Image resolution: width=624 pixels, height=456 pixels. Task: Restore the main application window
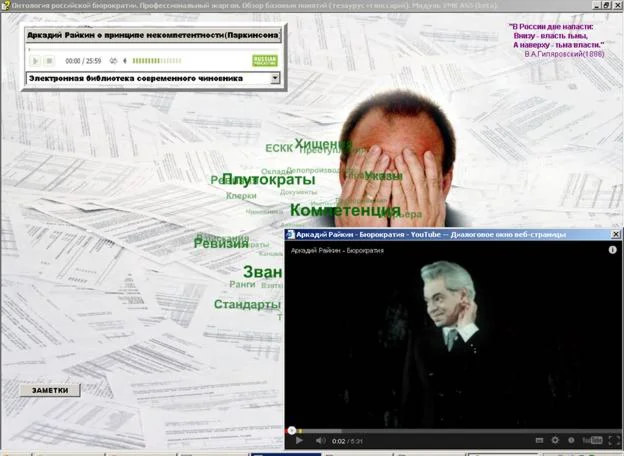(x=606, y=5)
